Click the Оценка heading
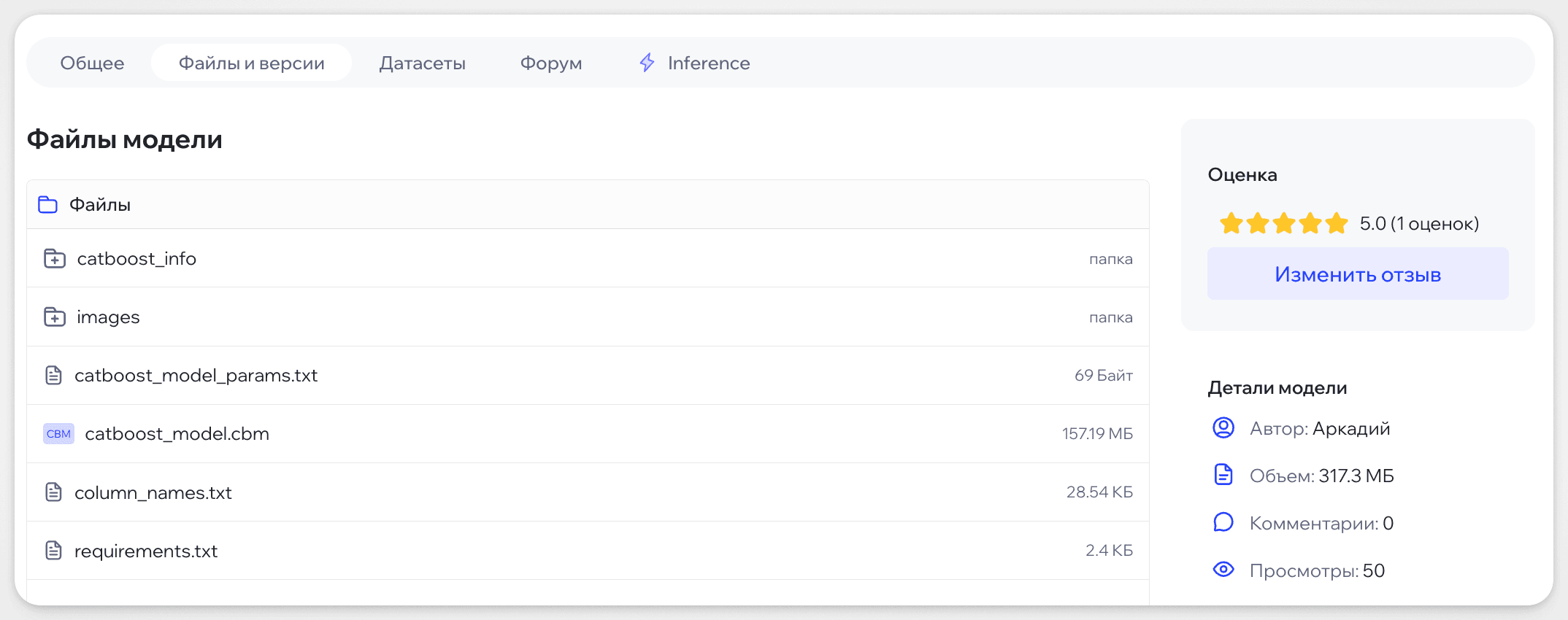 1242,174
